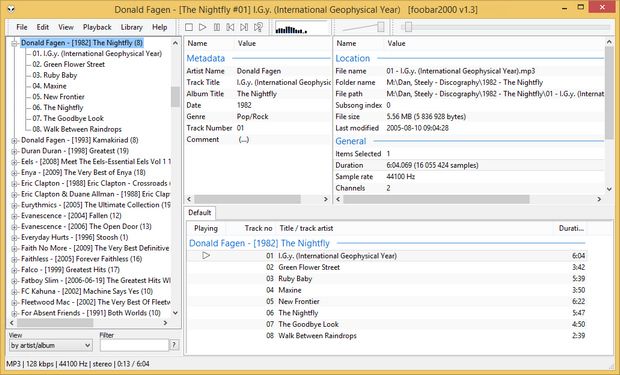This screenshot has height=375, width=620.
Task: Select tree track 08. Walk Between Raindrops
Action: tap(77, 129)
